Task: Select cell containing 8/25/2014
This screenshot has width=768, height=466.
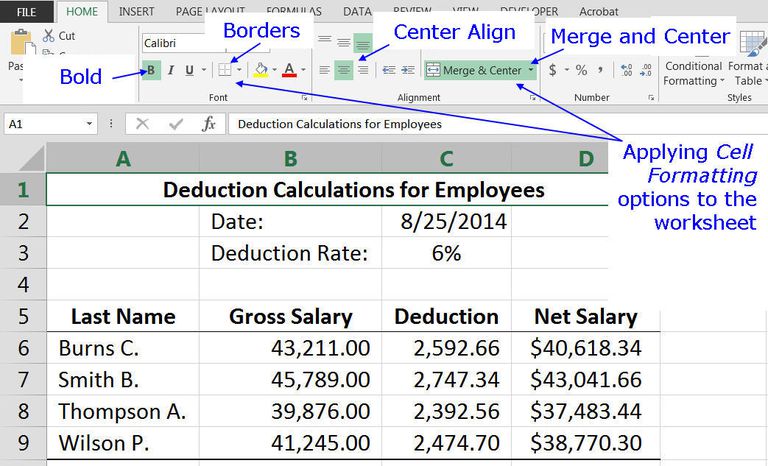Action: pyautogui.click(x=446, y=221)
